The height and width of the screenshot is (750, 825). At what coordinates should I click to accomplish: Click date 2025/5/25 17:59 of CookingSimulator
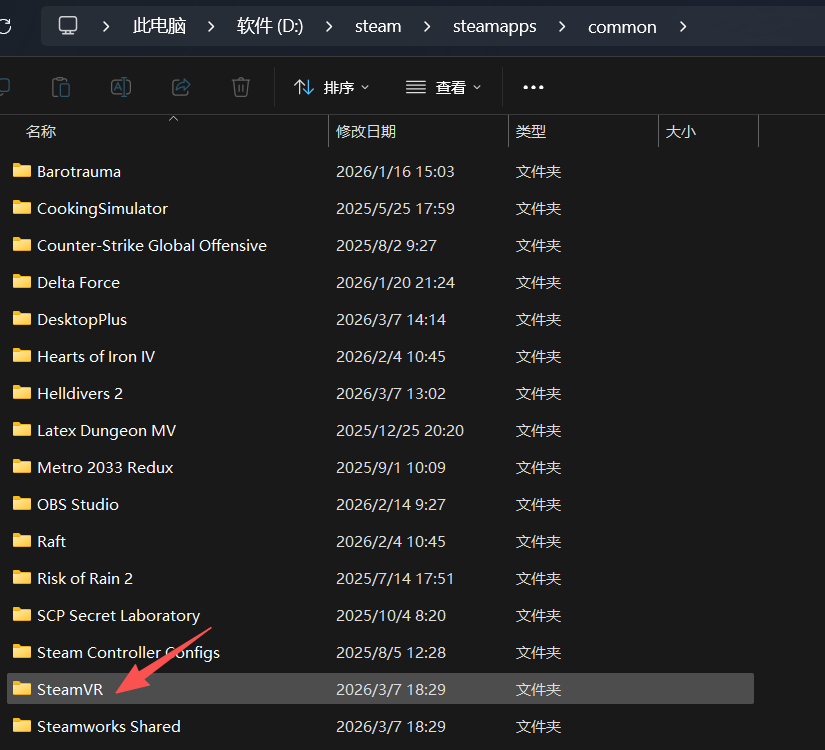395,208
